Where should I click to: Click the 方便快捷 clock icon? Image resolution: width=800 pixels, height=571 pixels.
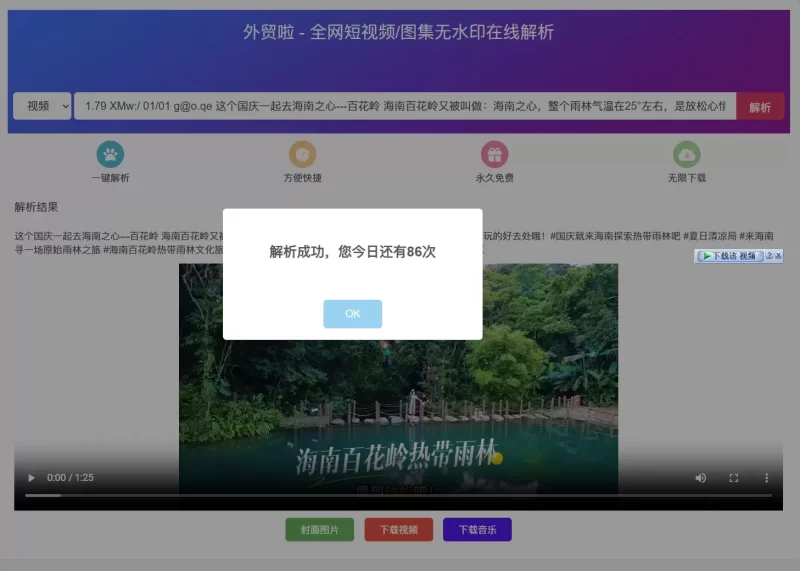303,154
